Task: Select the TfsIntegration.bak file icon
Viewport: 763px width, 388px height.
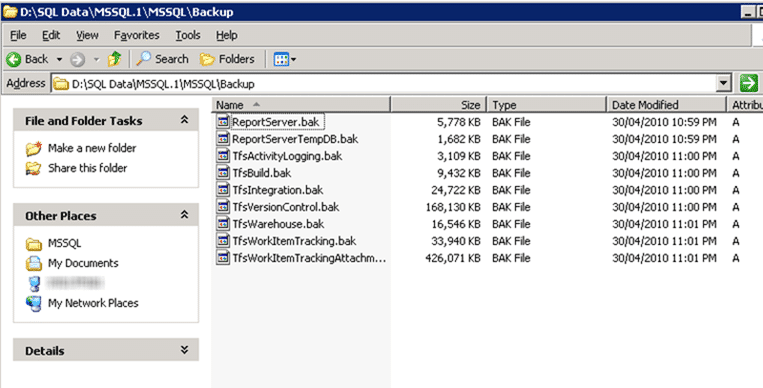Action: coord(223,190)
